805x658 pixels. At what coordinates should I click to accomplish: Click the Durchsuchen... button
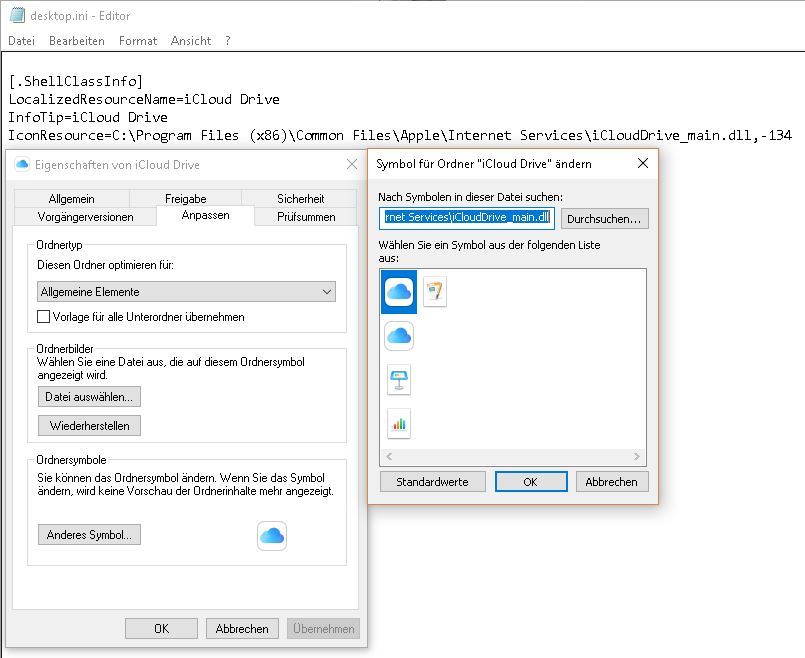click(x=604, y=219)
